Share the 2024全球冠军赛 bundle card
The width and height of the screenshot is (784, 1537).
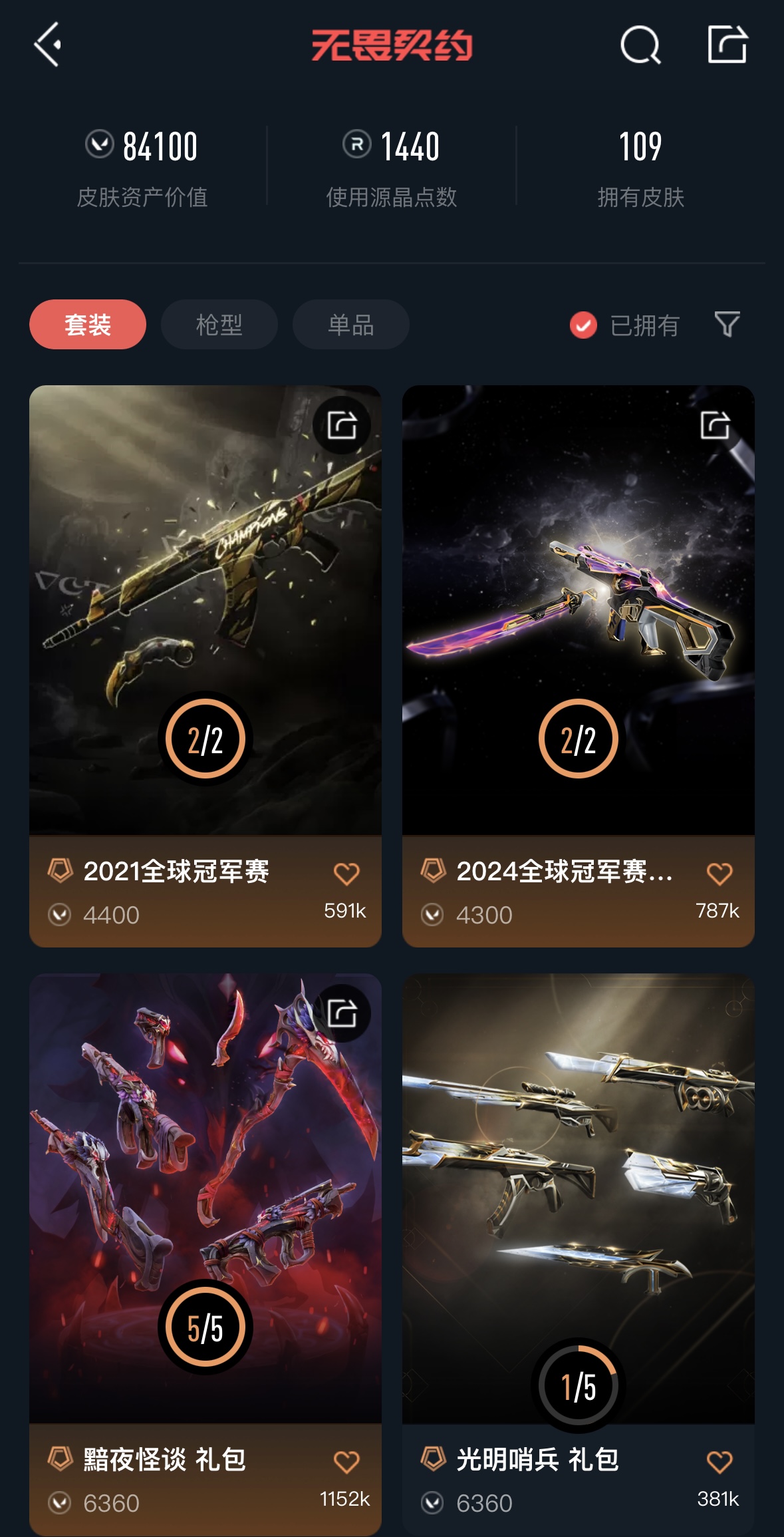[715, 425]
